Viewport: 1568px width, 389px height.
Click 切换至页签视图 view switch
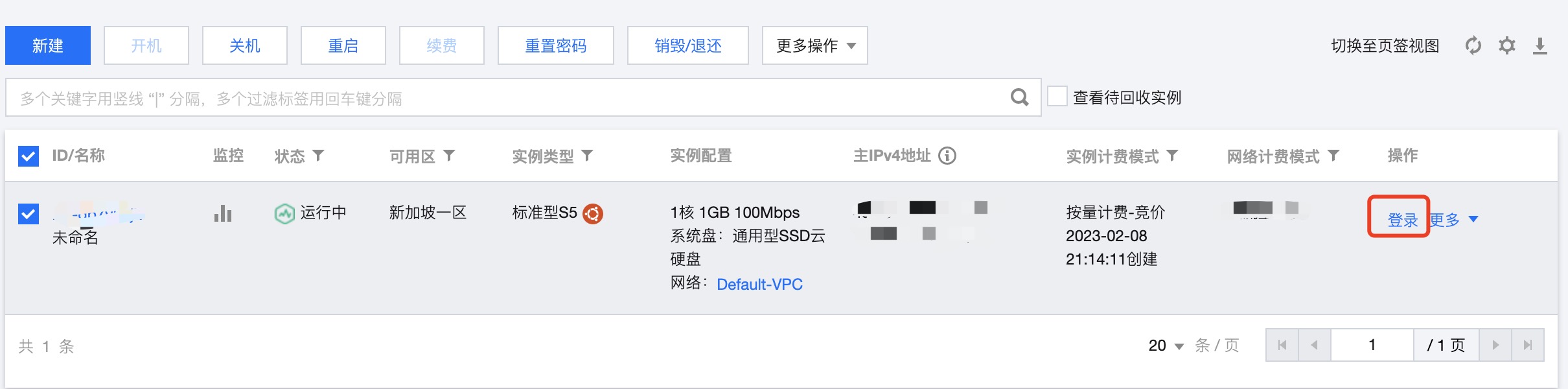pyautogui.click(x=1385, y=46)
